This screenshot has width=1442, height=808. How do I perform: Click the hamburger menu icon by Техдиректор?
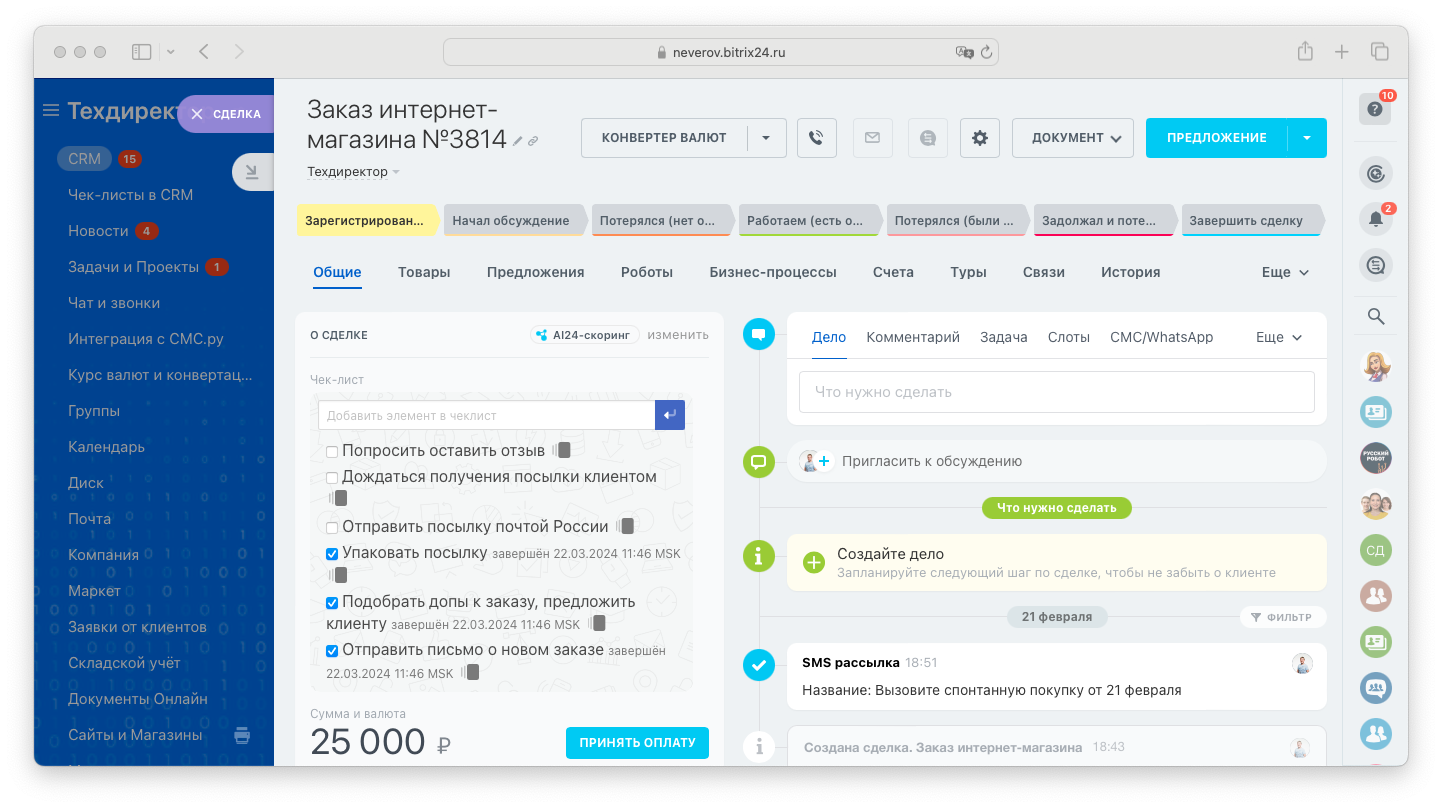(51, 111)
